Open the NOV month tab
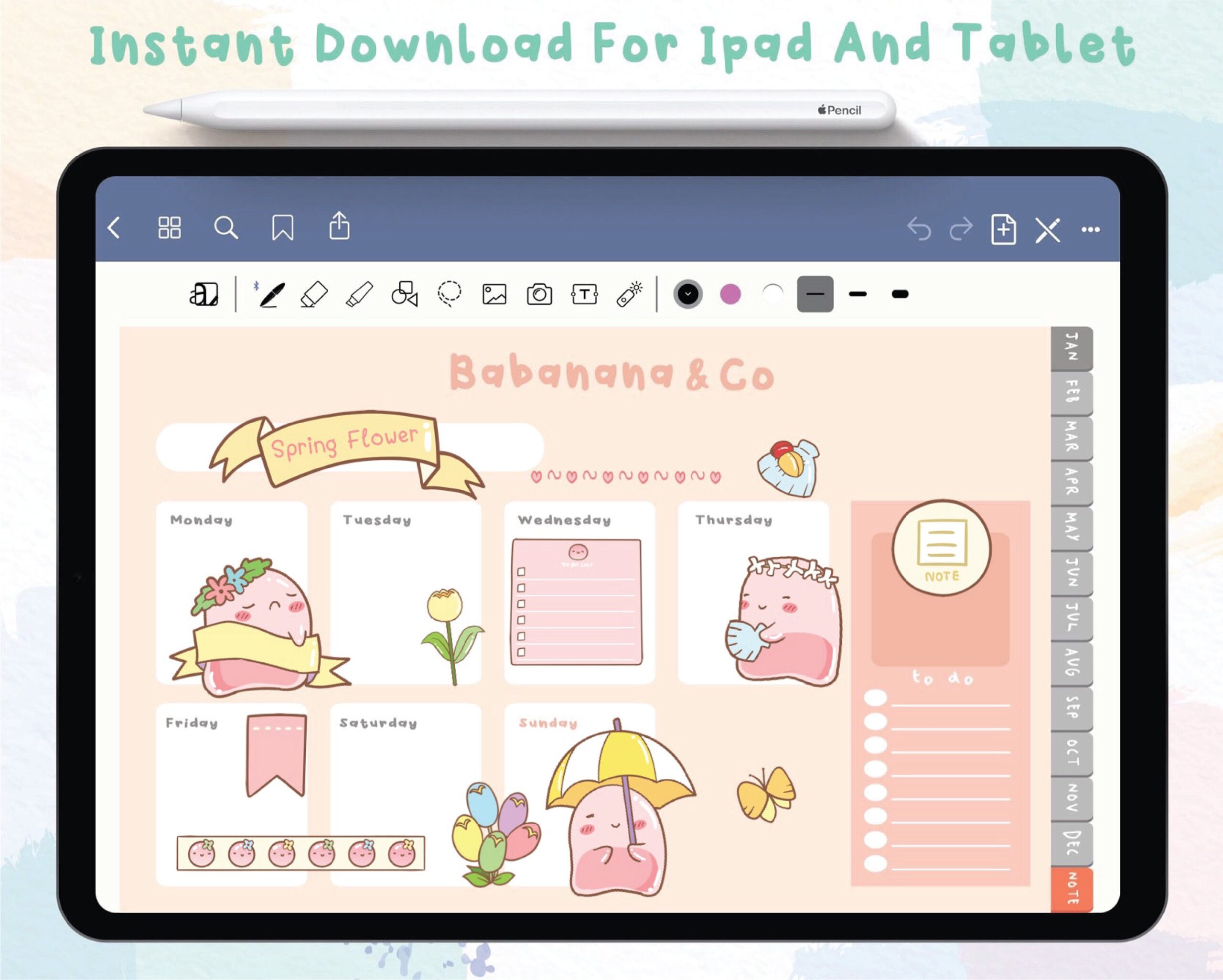 pyautogui.click(x=1072, y=799)
